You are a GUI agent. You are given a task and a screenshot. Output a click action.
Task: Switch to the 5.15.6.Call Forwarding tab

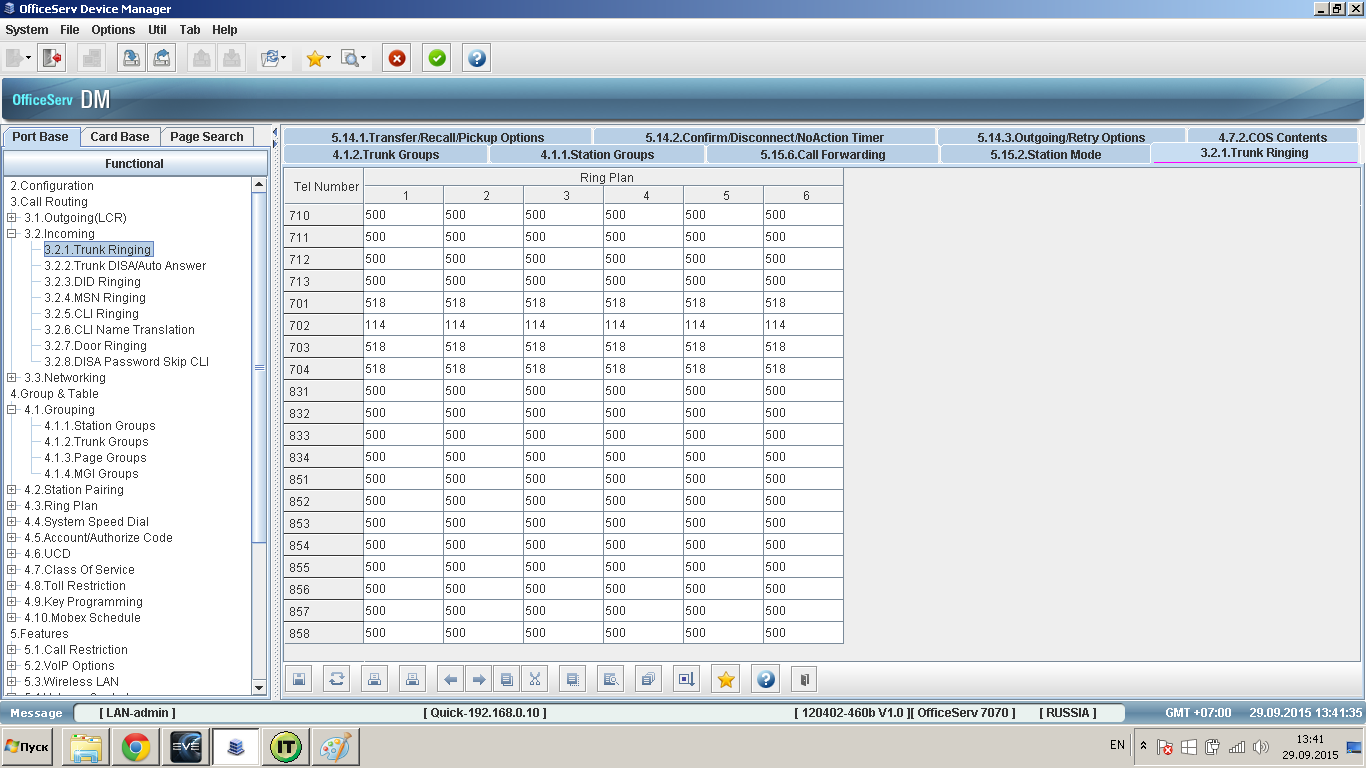coord(822,155)
